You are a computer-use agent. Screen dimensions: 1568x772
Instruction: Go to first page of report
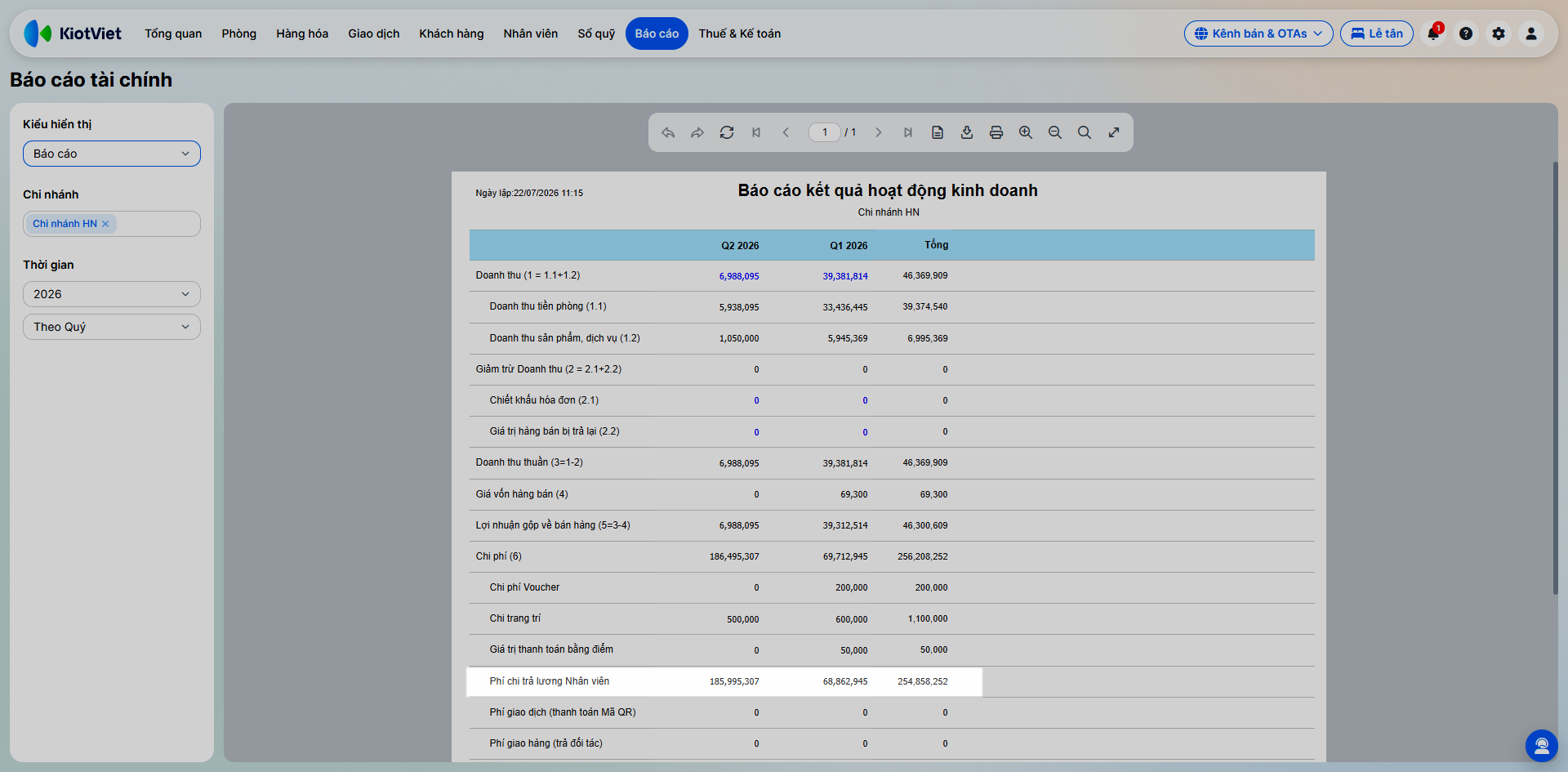(756, 132)
